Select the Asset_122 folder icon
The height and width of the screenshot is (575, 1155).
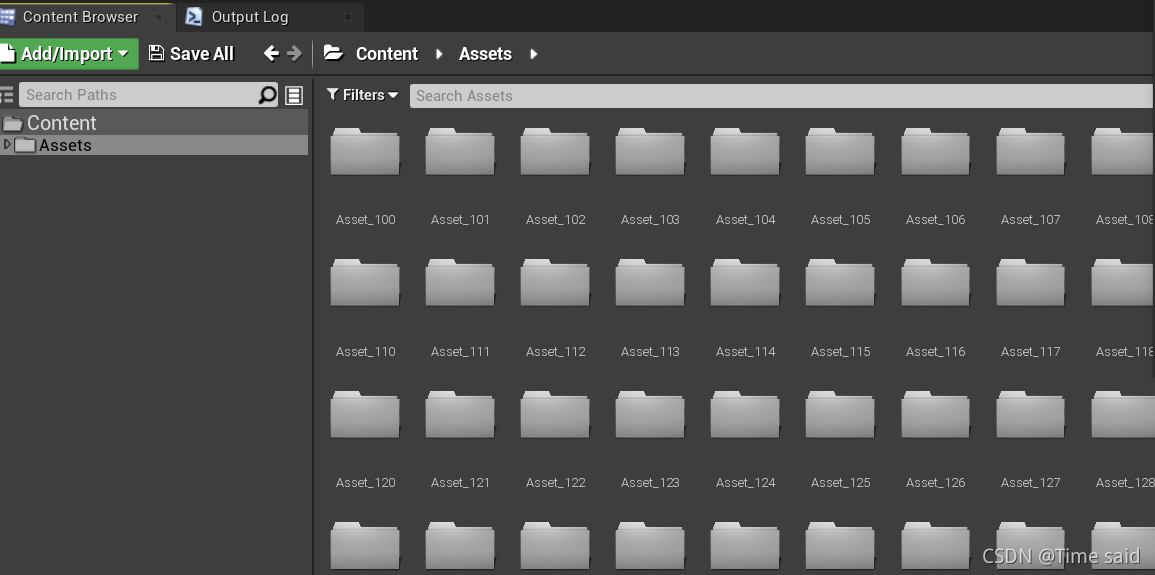point(555,415)
